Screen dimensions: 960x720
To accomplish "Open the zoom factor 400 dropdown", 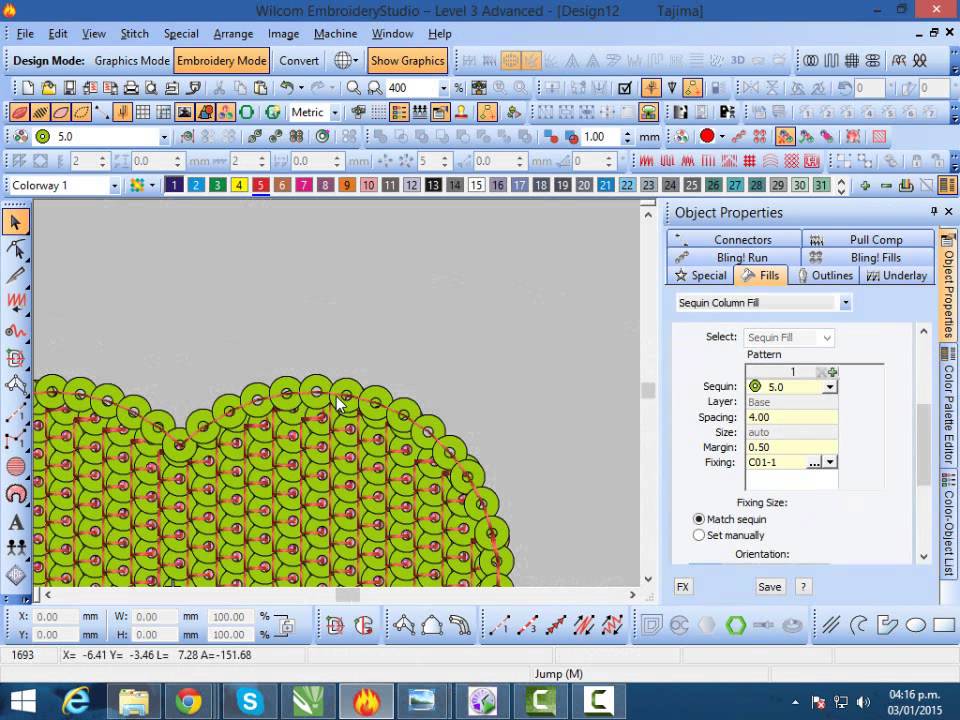I will [443, 88].
